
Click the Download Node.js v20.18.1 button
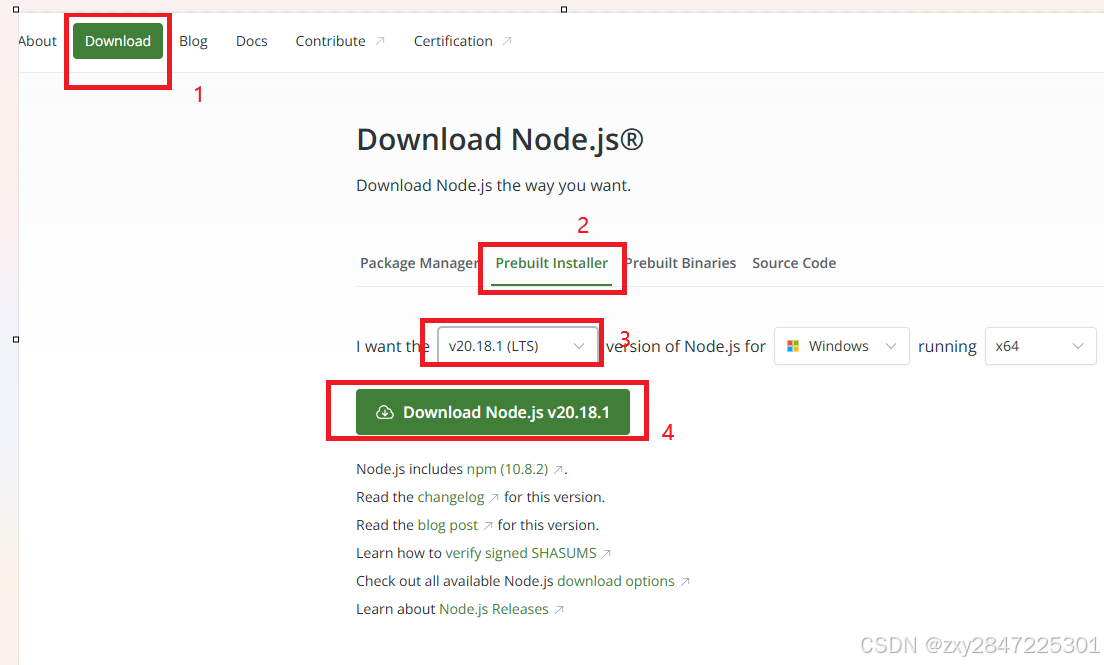(x=493, y=412)
